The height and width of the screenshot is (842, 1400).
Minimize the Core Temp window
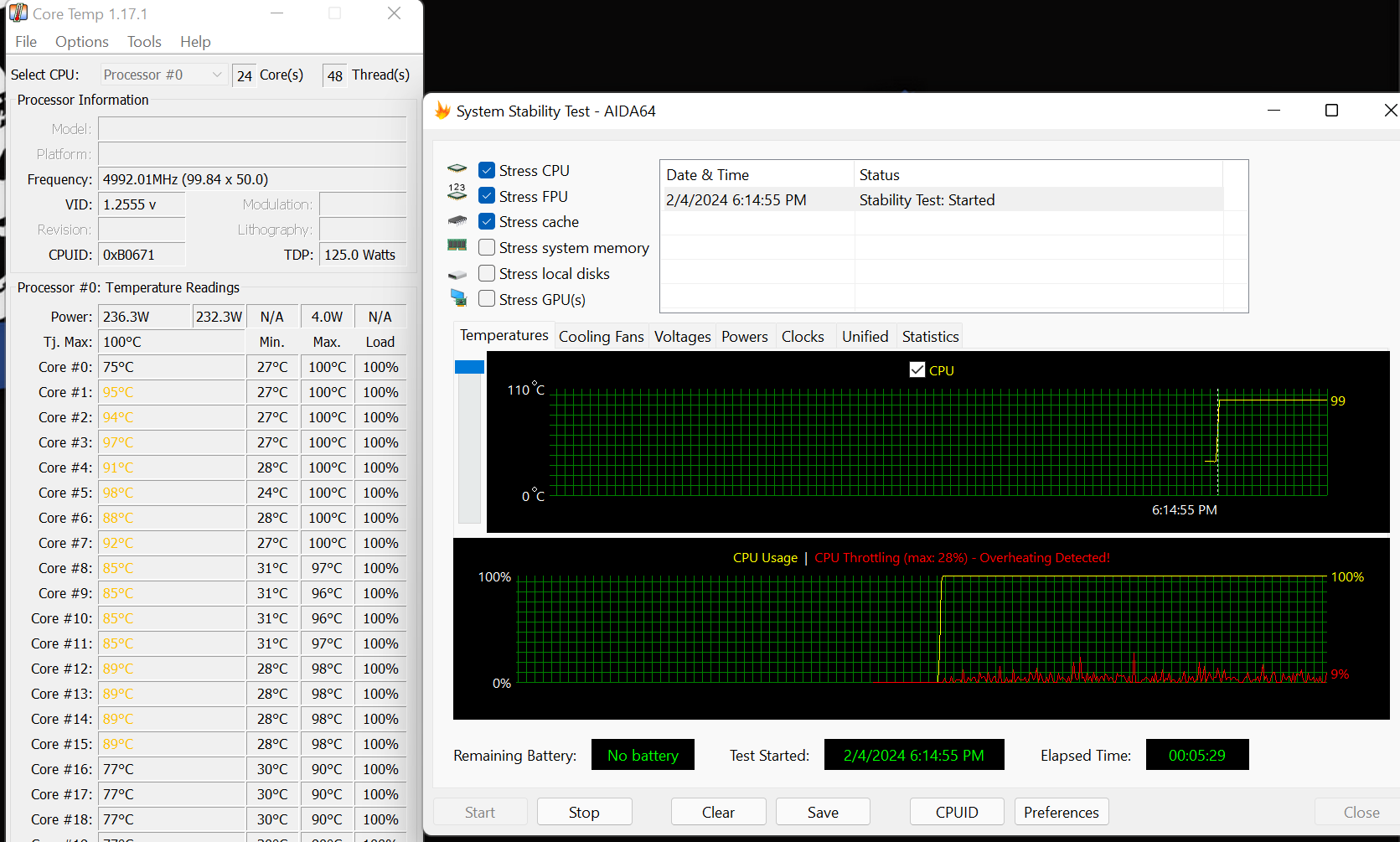pos(276,13)
